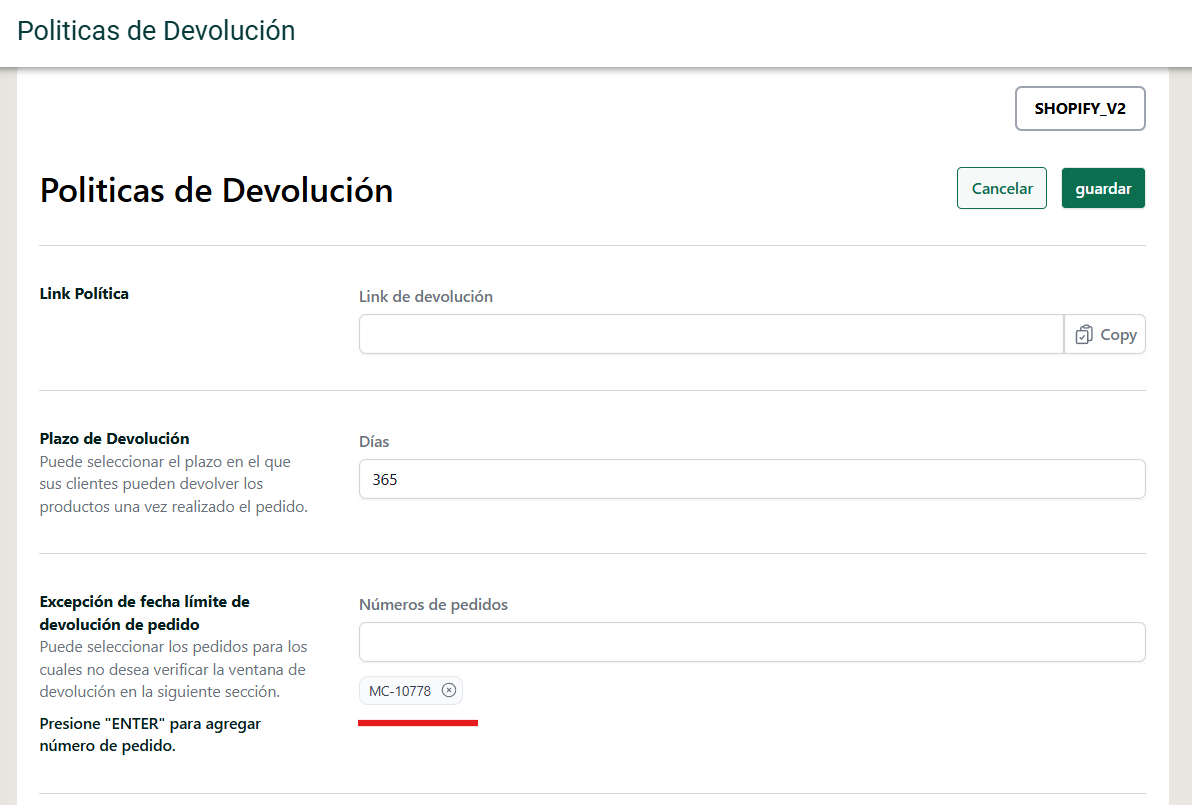The width and height of the screenshot is (1192, 805).
Task: Click the Plazo de Devolución description text
Action: 173,484
